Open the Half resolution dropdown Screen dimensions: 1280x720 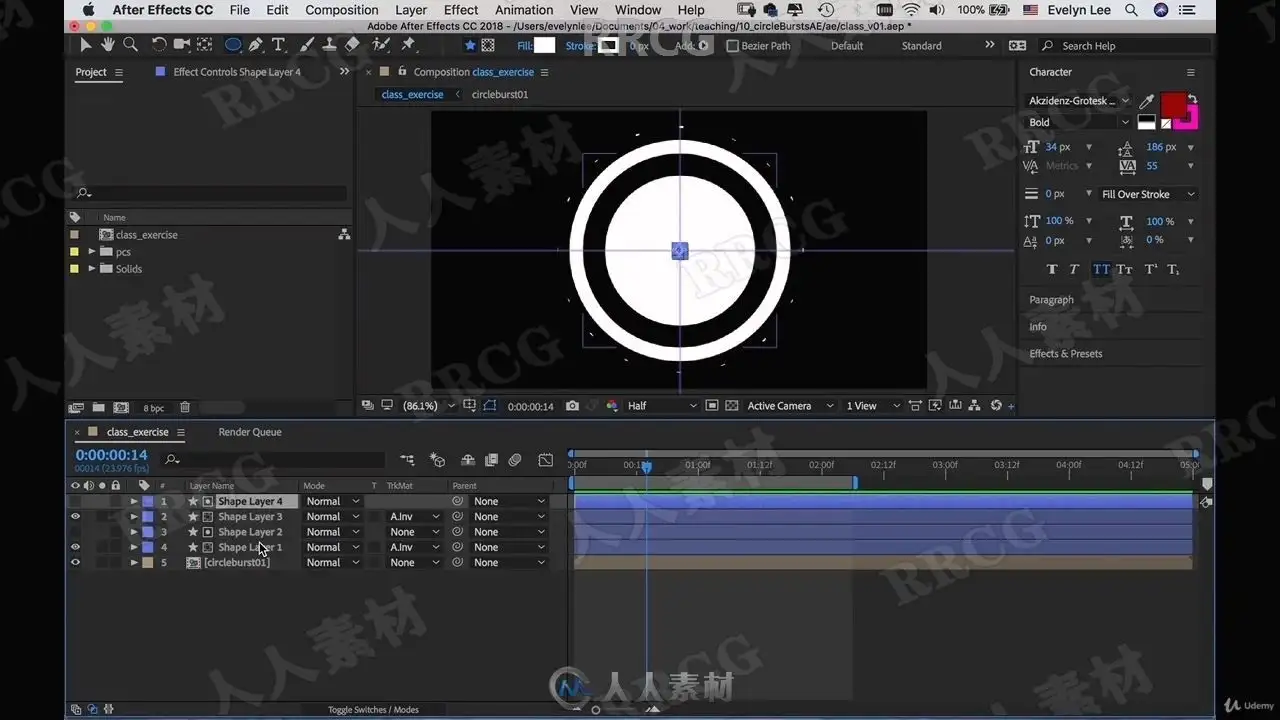coord(661,406)
